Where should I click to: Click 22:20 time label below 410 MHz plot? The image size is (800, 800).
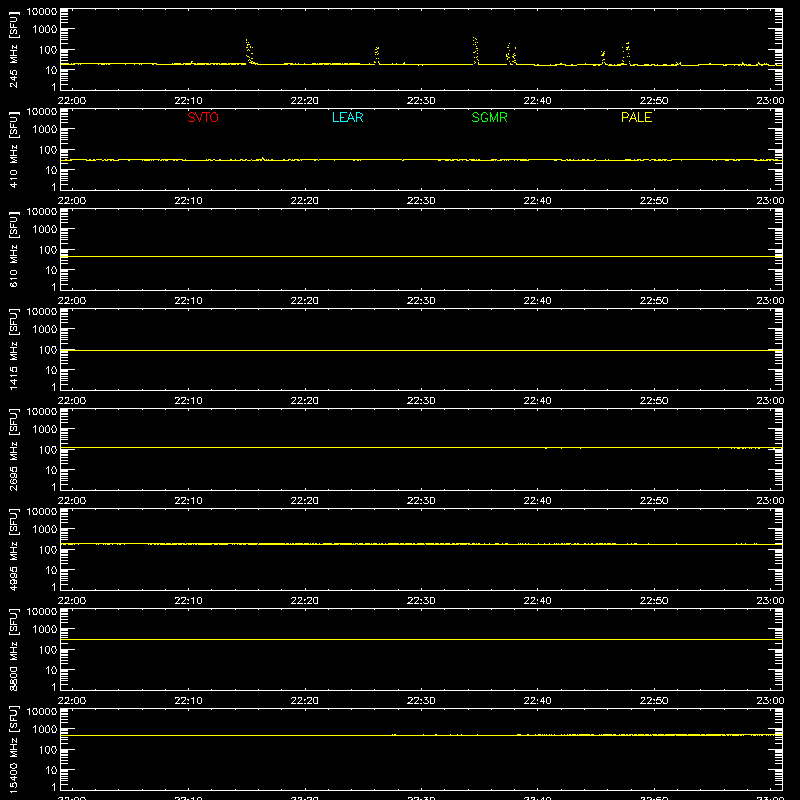[305, 201]
